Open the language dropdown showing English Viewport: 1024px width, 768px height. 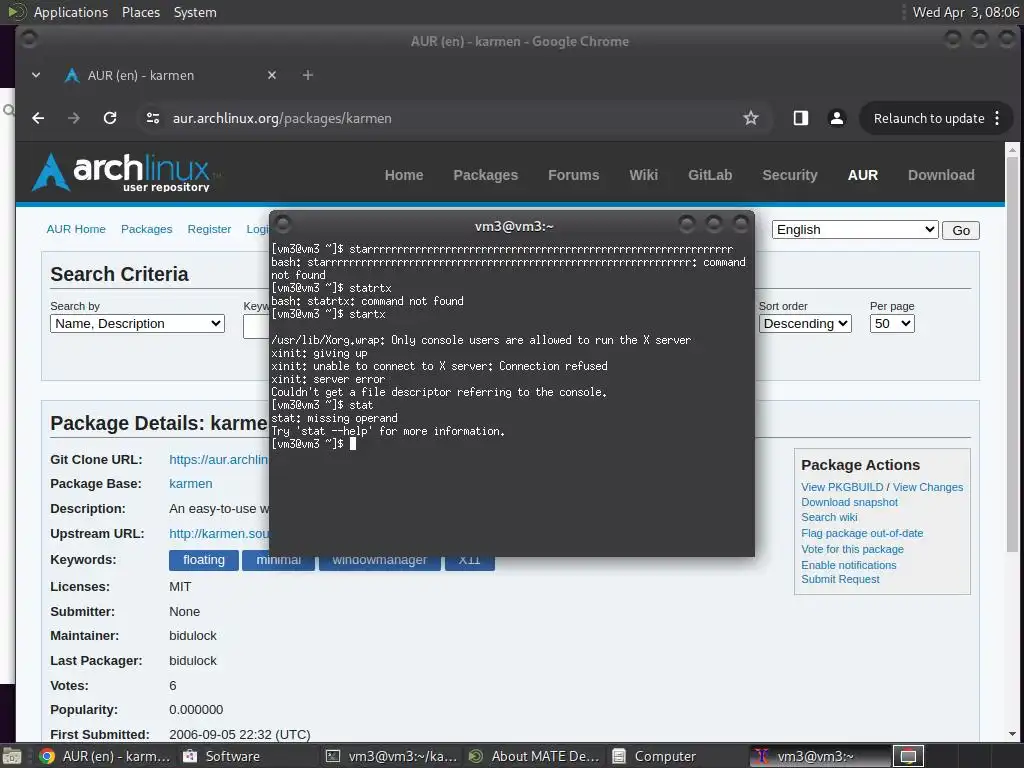855,230
